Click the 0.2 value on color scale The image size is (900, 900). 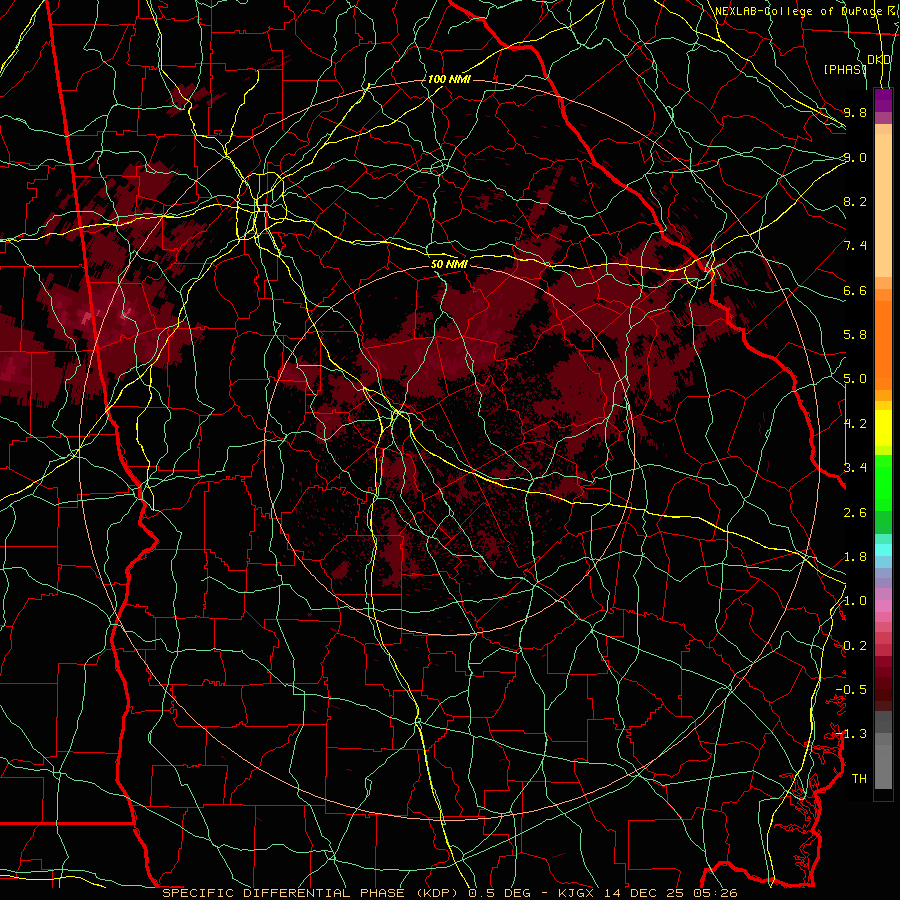point(855,646)
